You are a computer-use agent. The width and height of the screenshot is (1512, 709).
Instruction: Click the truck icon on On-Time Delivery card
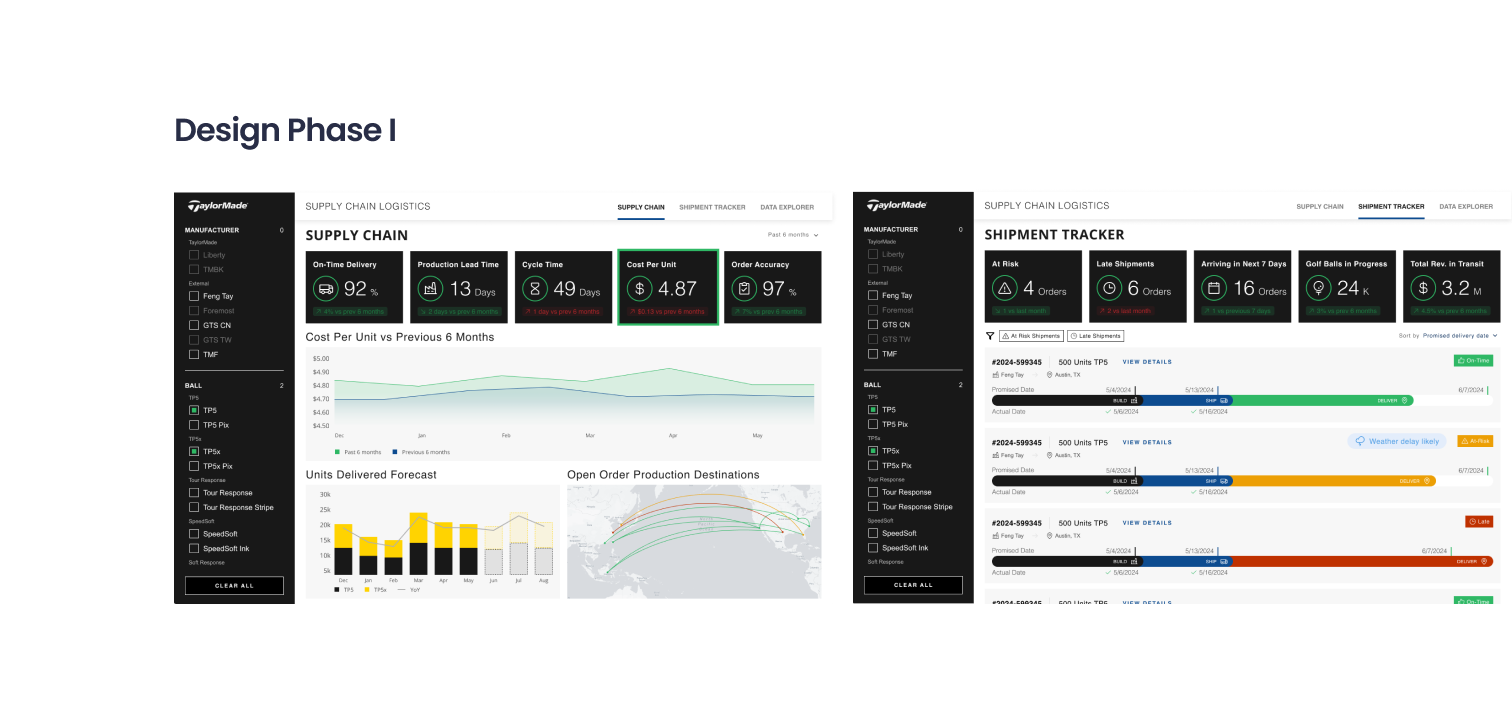click(326, 289)
